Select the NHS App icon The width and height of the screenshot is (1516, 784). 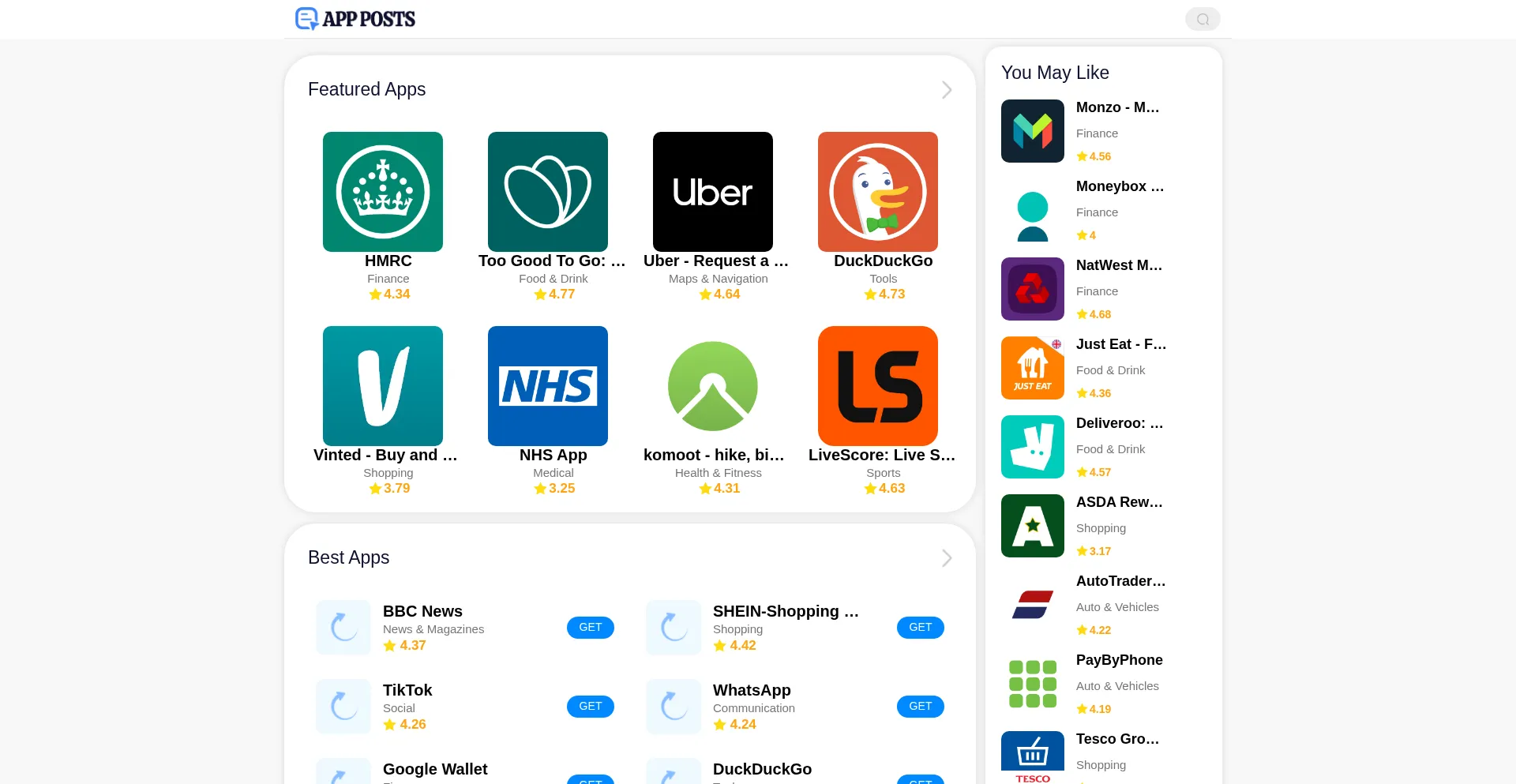point(548,386)
